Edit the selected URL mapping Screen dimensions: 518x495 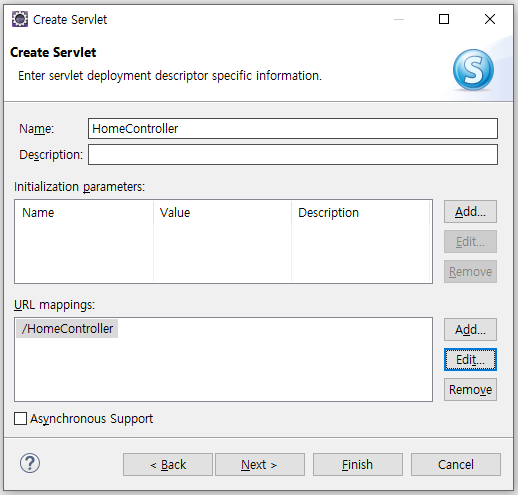(x=470, y=360)
